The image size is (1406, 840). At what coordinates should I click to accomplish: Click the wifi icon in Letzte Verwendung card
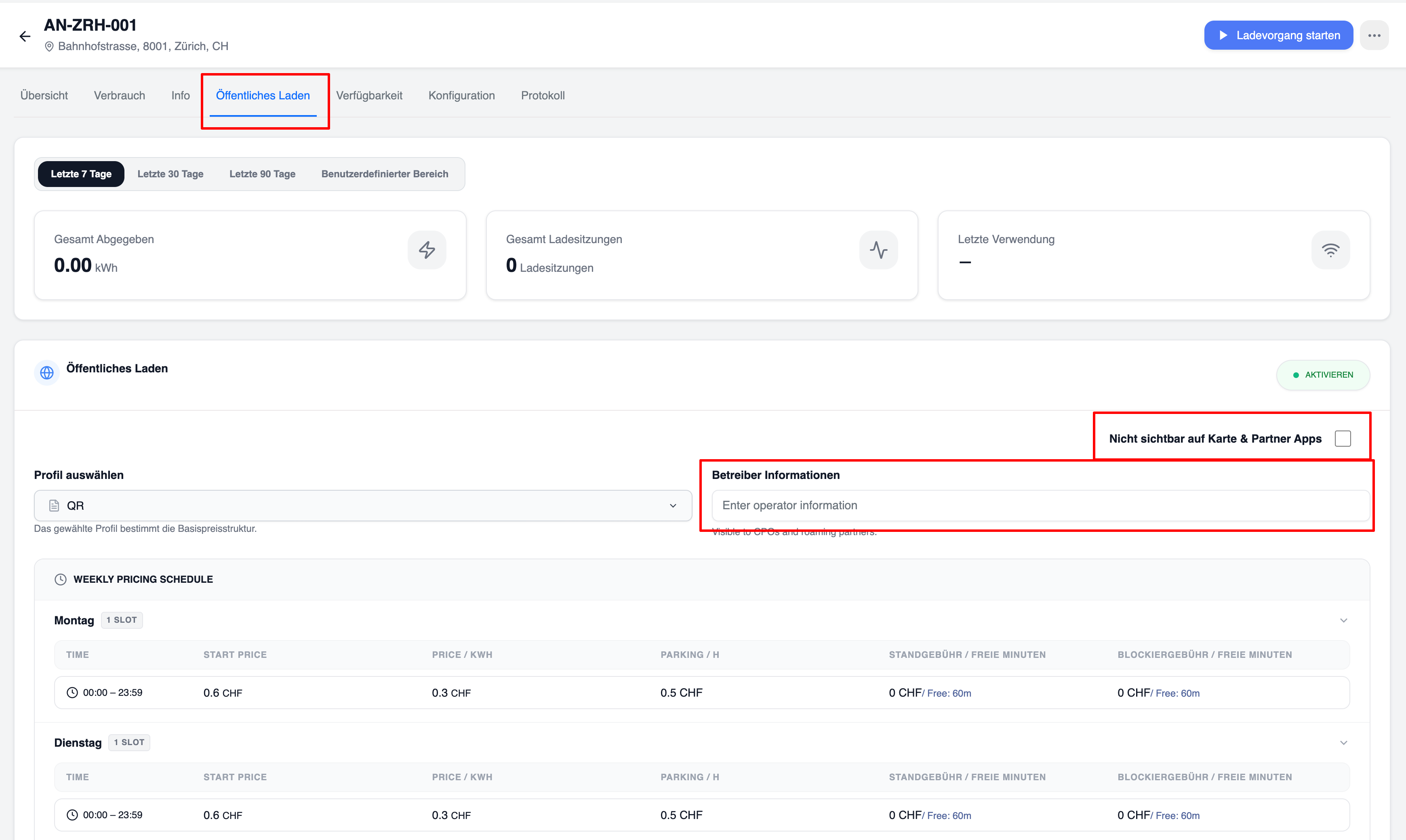[x=1331, y=250]
